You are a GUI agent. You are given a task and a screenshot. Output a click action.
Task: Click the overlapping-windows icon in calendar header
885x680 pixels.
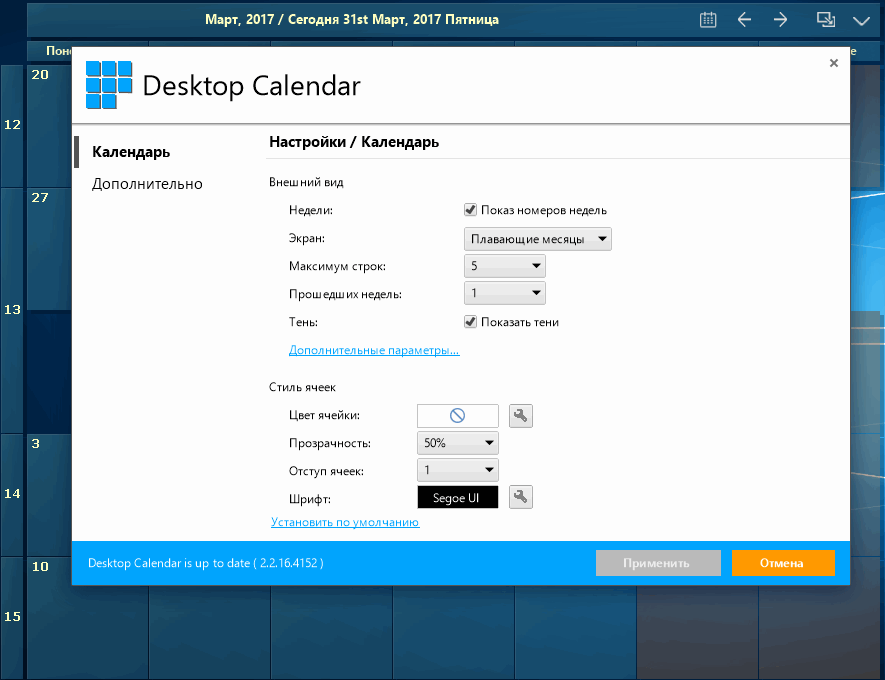(x=826, y=20)
